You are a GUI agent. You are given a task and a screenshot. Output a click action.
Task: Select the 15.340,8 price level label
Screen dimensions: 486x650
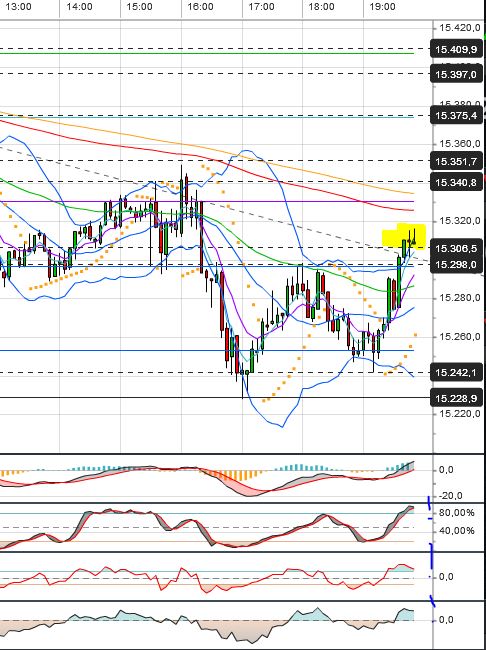coord(457,182)
